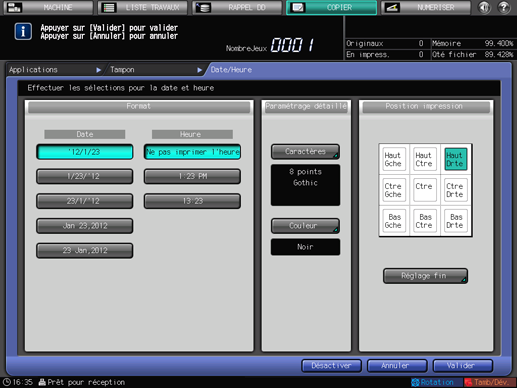Screen dimensions: 517x388
Task: Set print position to Ctre Gche
Action: (x=394, y=190)
